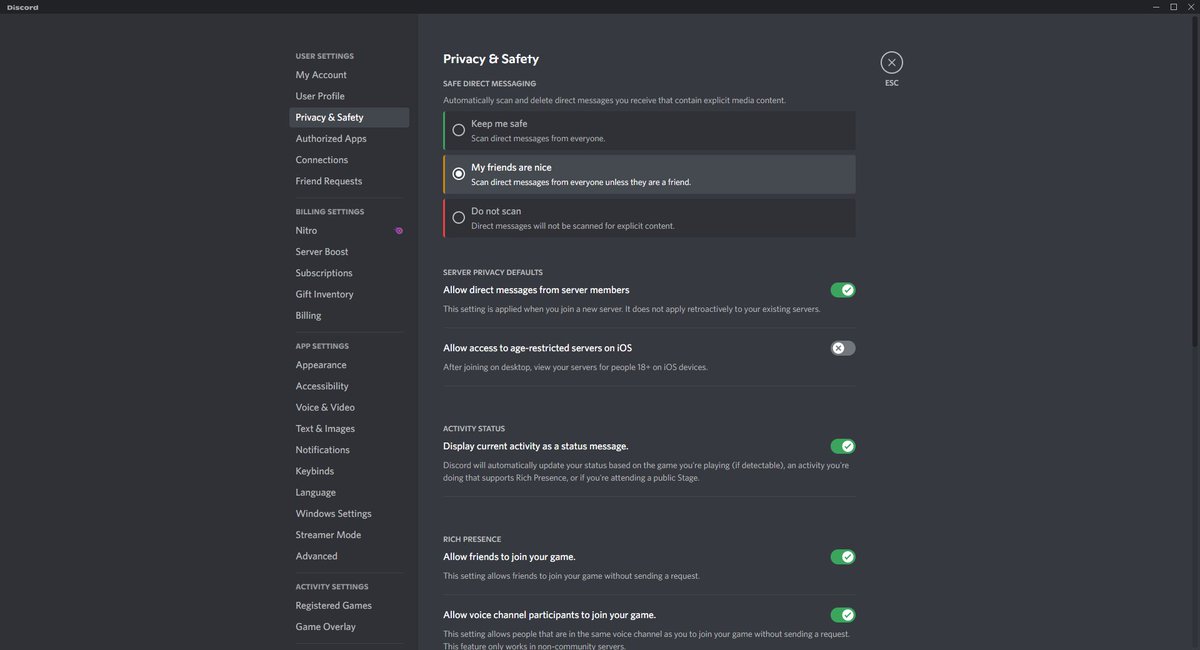Select Privacy & Safety in sidebar

pos(349,117)
